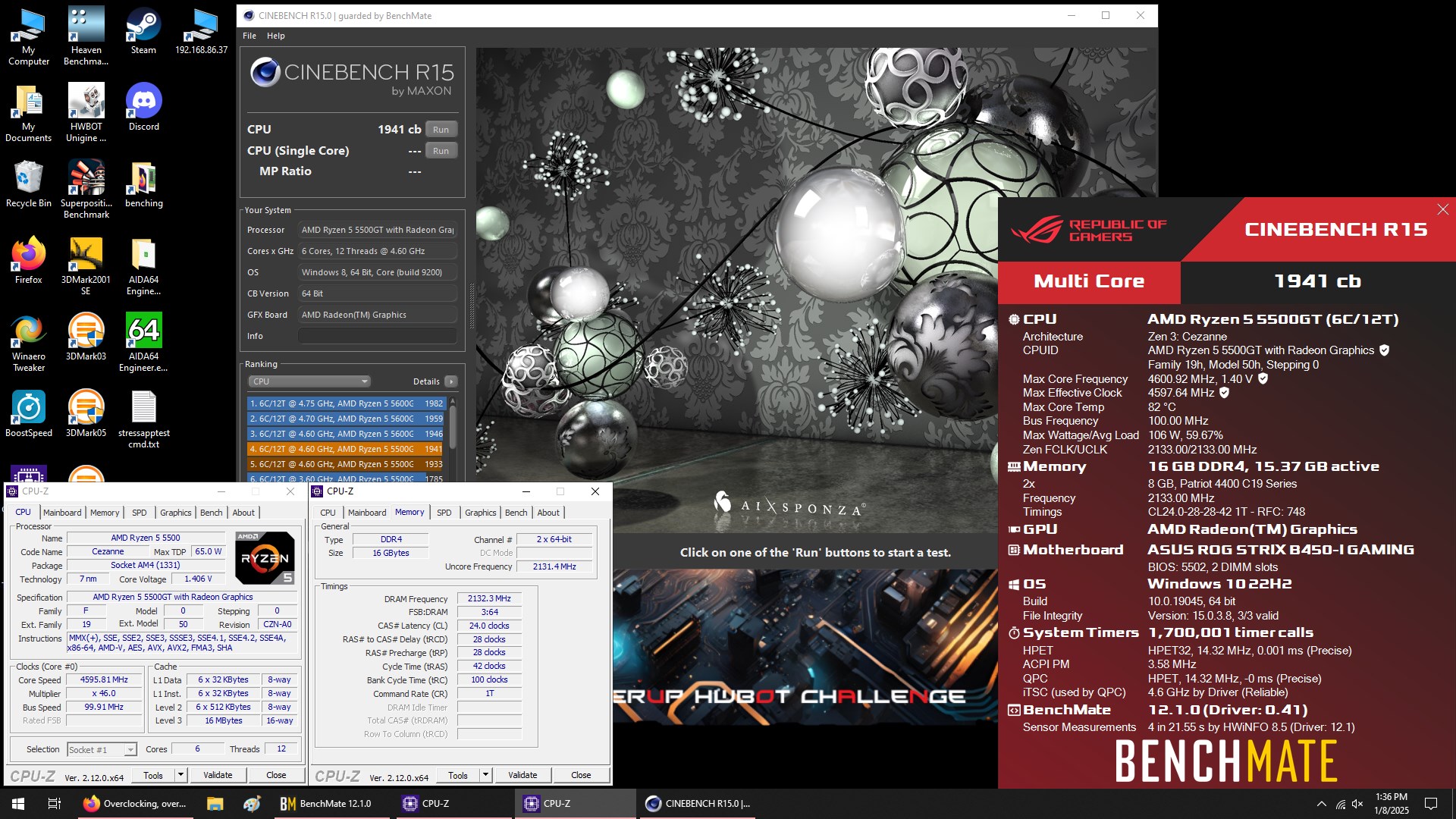
Task: Select ranking entry scoring 1982
Action: [347, 403]
